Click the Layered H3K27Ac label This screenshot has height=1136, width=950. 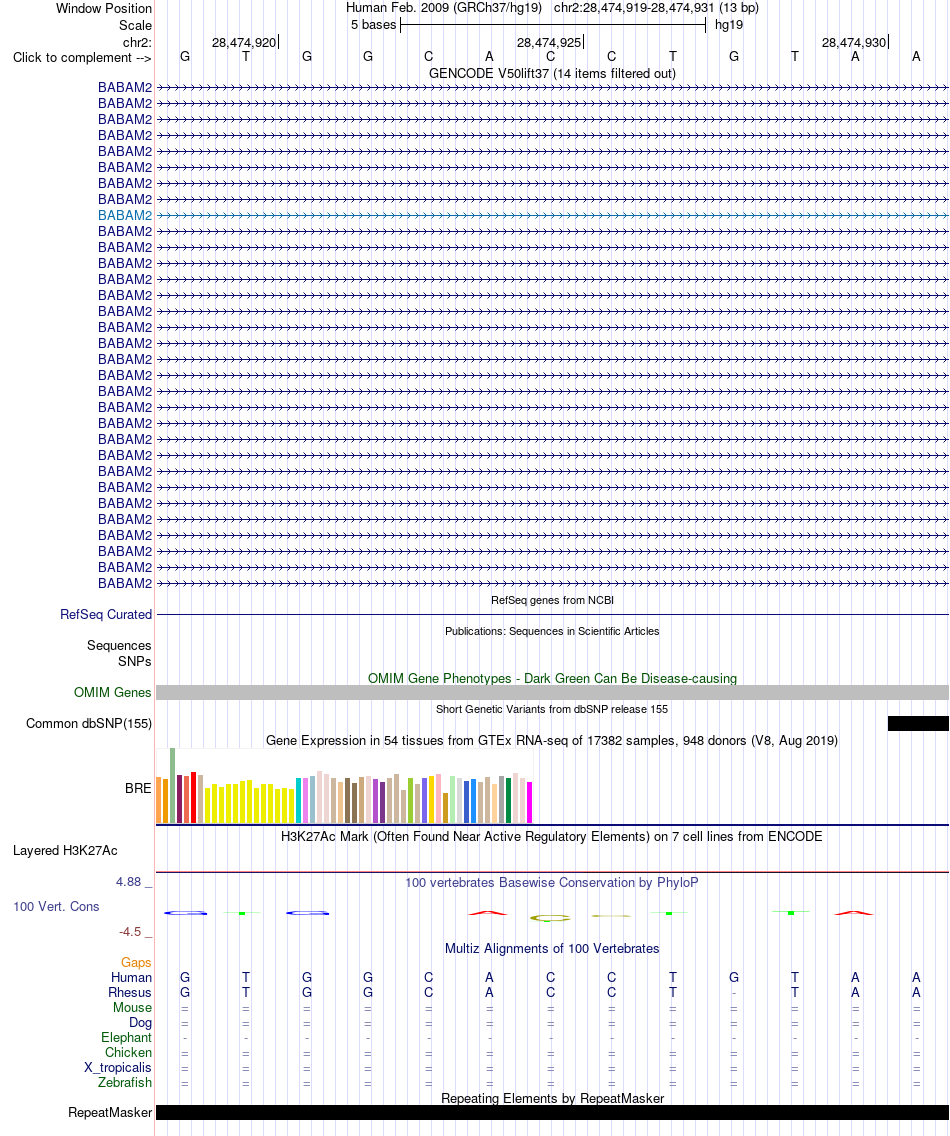click(x=65, y=851)
